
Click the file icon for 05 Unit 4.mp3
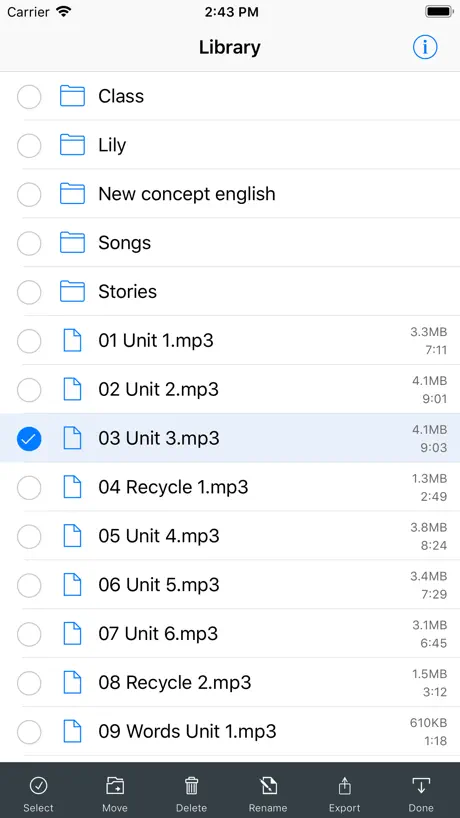click(72, 536)
